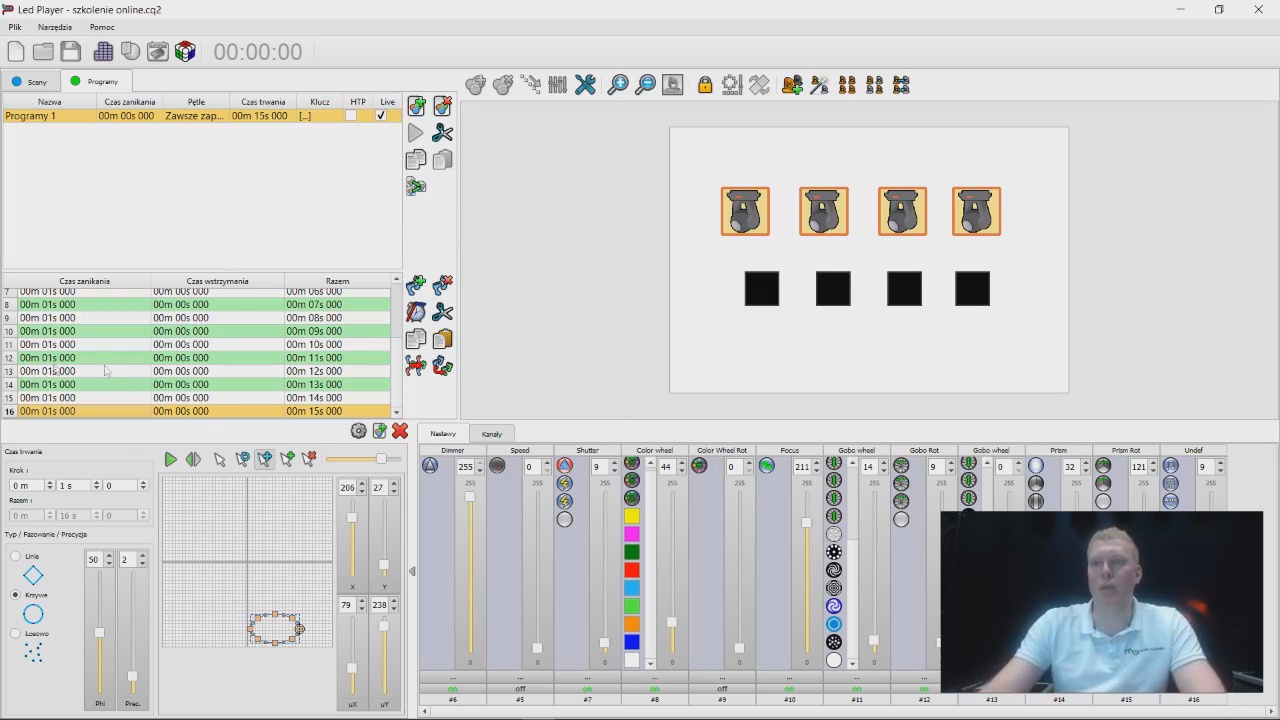The image size is (1280, 720).
Task: Add a new step using the green plus icon
Action: (x=416, y=286)
